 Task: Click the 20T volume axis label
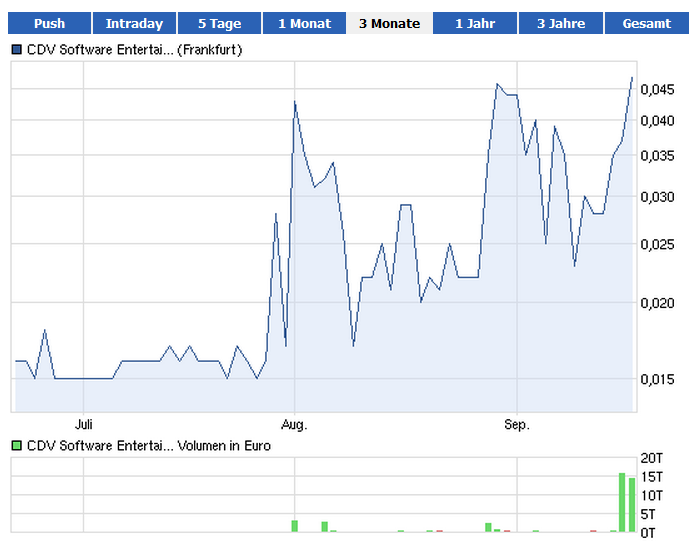click(652, 459)
